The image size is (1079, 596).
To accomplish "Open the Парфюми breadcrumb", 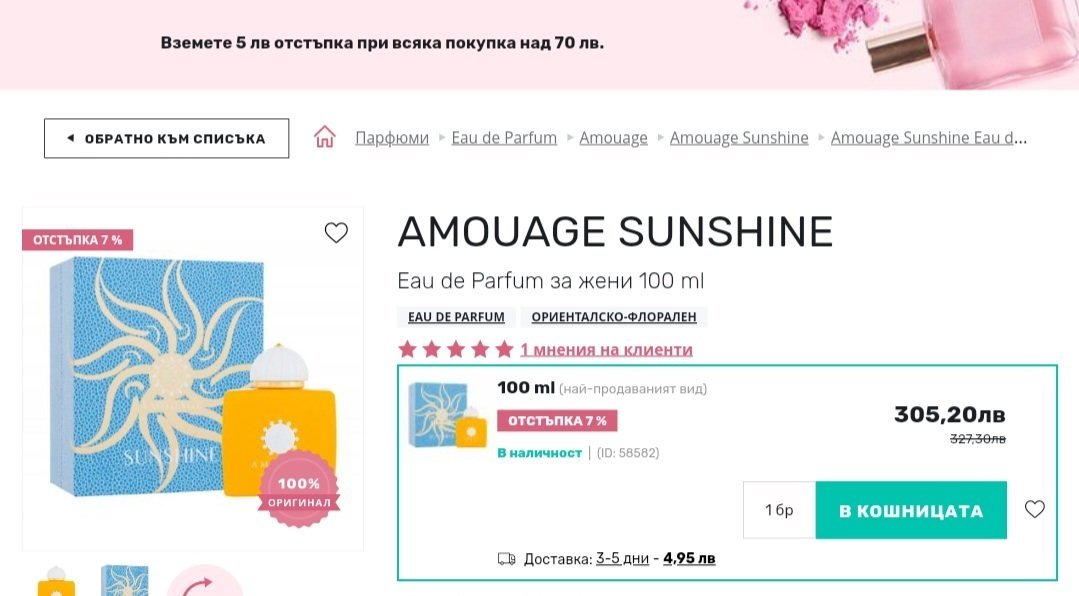I will pos(392,138).
